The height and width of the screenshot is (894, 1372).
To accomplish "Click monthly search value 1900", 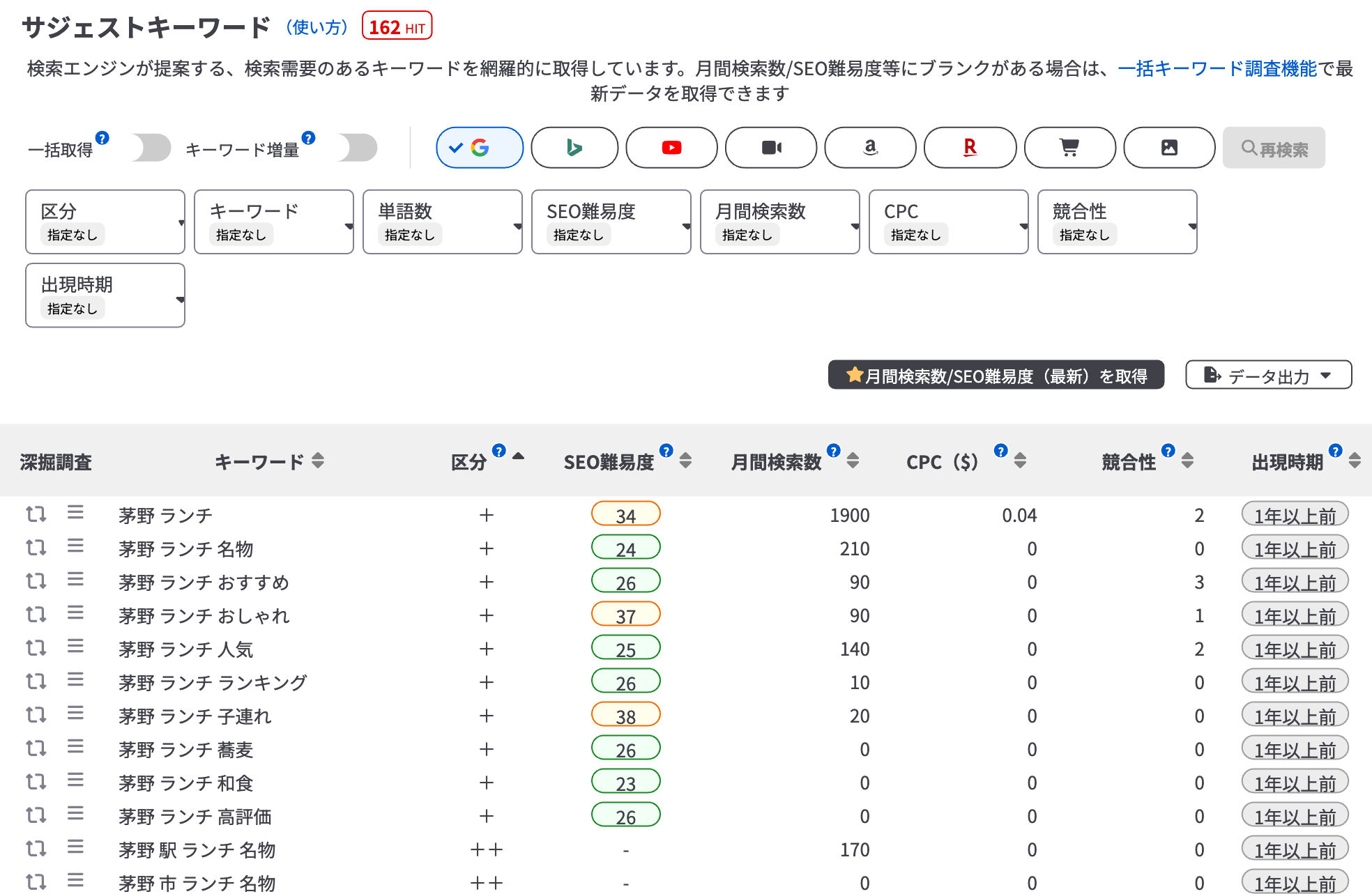I will coord(849,516).
